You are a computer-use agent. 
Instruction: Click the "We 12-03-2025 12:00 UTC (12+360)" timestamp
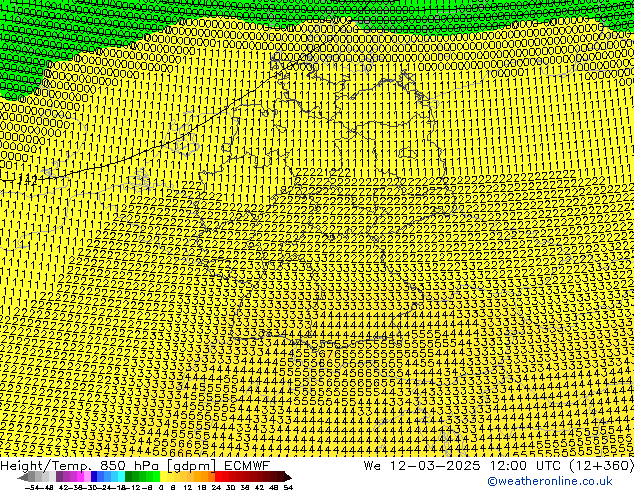click(x=499, y=465)
